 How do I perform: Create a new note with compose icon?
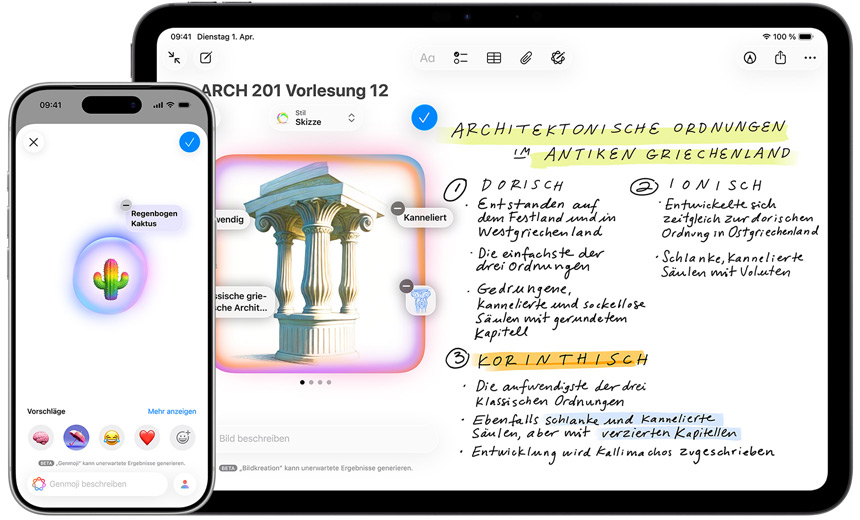click(x=206, y=58)
